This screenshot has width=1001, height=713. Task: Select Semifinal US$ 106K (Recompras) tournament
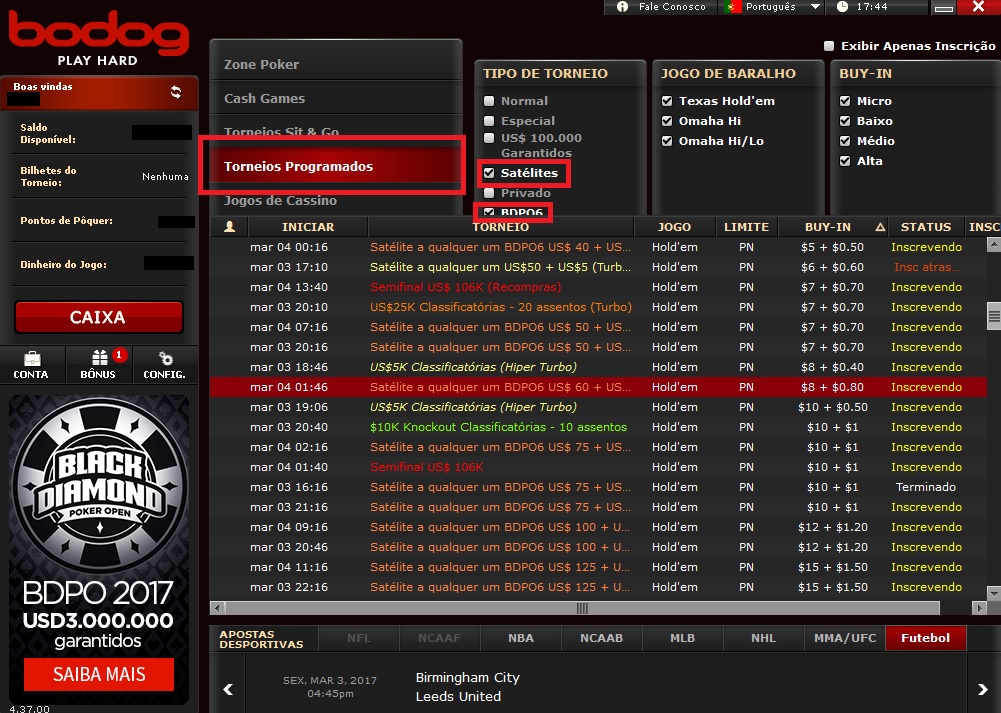pos(598,287)
